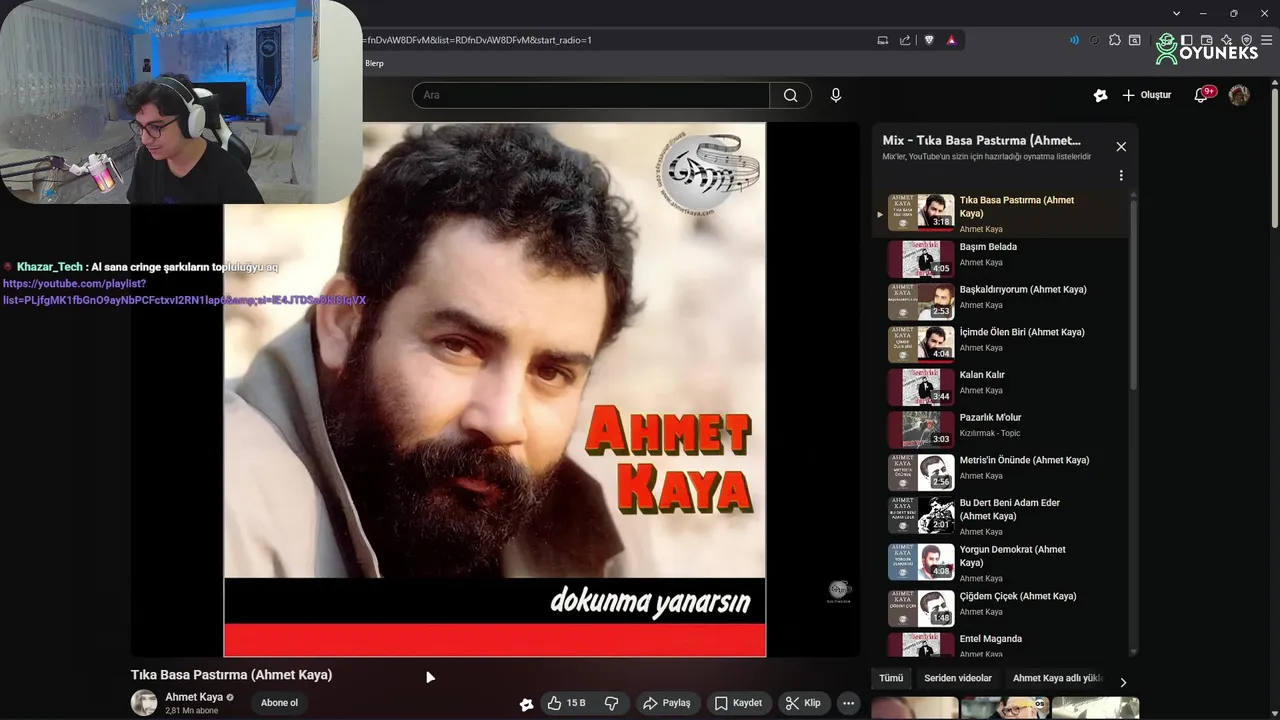Image resolution: width=1280 pixels, height=720 pixels.
Task: Open the Mix playlist three-dot menu
Action: point(1121,175)
